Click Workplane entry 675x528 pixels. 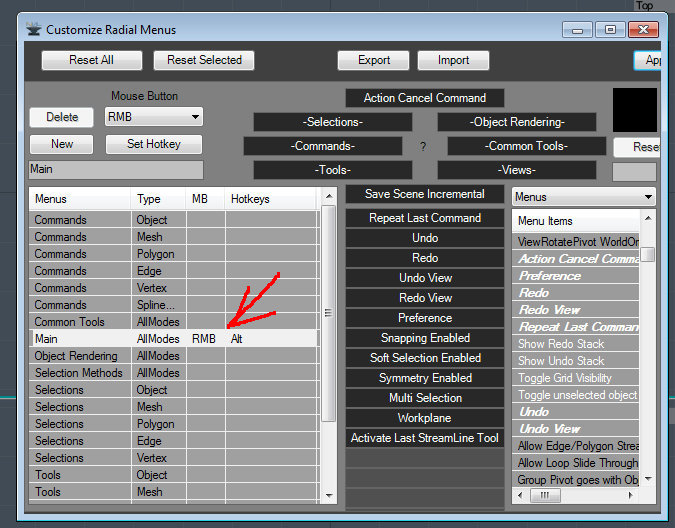425,418
